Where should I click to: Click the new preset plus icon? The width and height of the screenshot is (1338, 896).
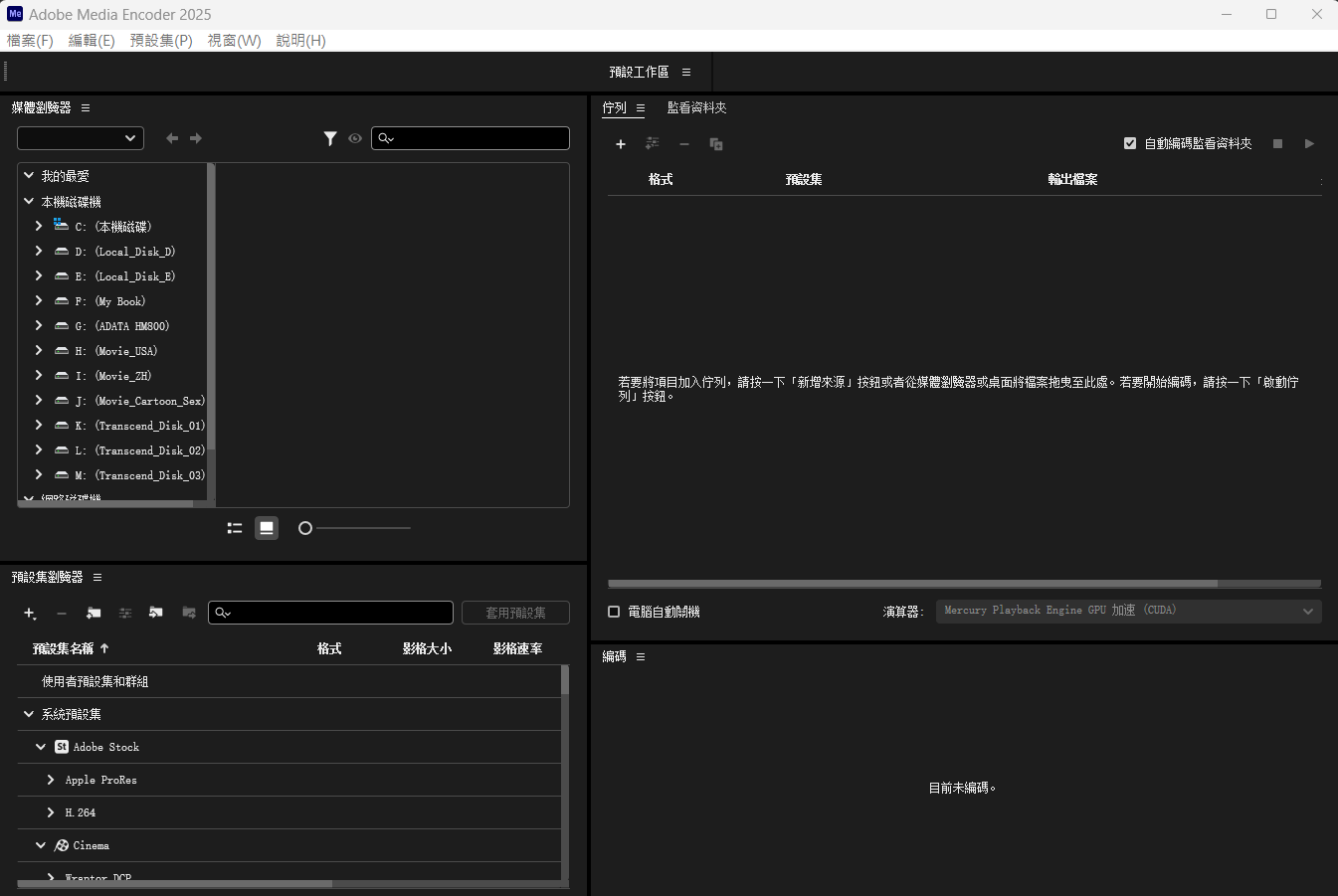coord(30,614)
